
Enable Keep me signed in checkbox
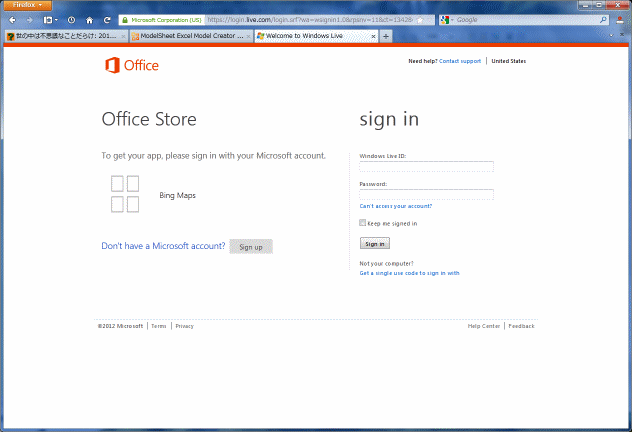[362, 223]
